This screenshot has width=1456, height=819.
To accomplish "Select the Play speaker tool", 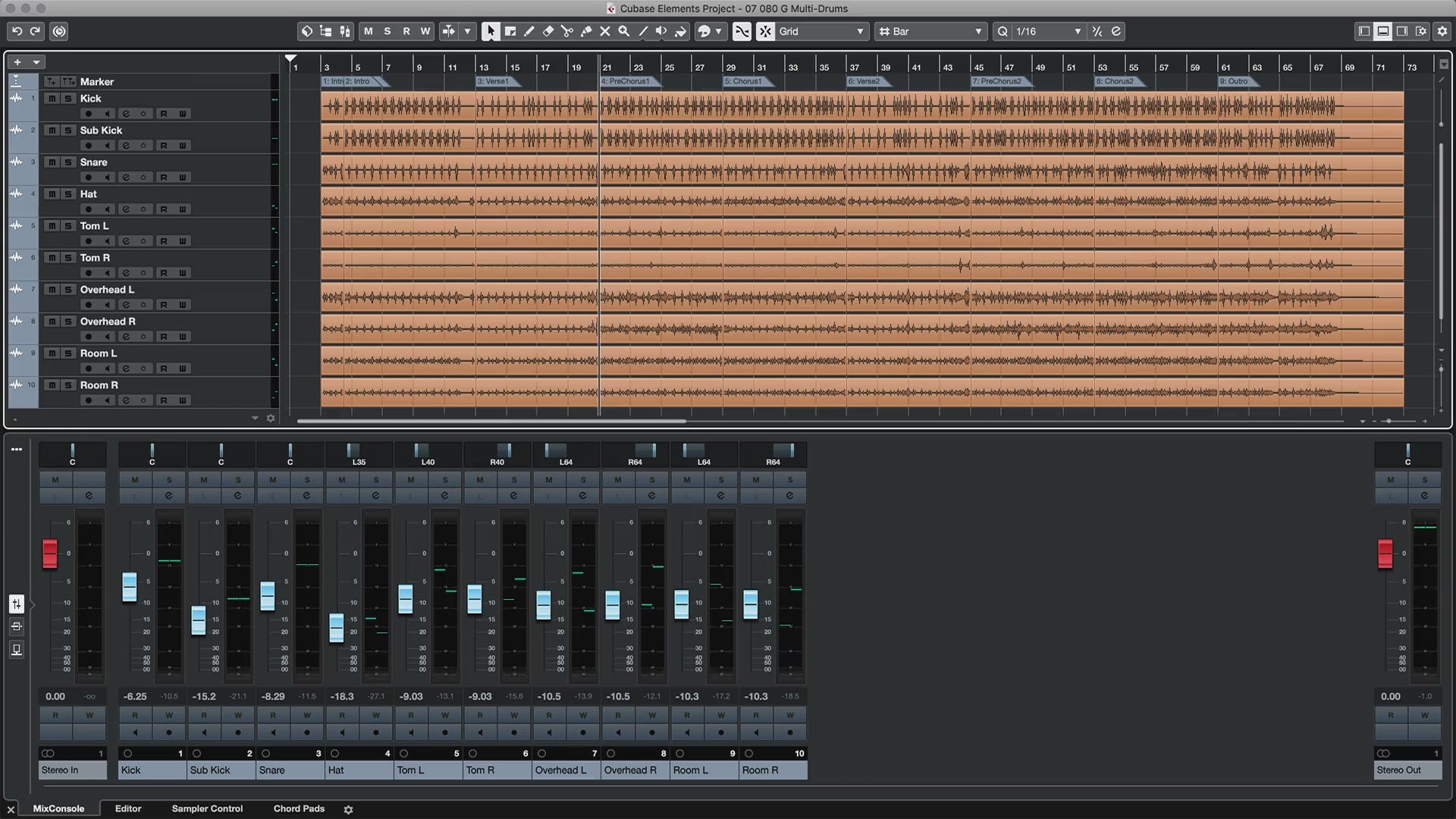I will tap(661, 31).
